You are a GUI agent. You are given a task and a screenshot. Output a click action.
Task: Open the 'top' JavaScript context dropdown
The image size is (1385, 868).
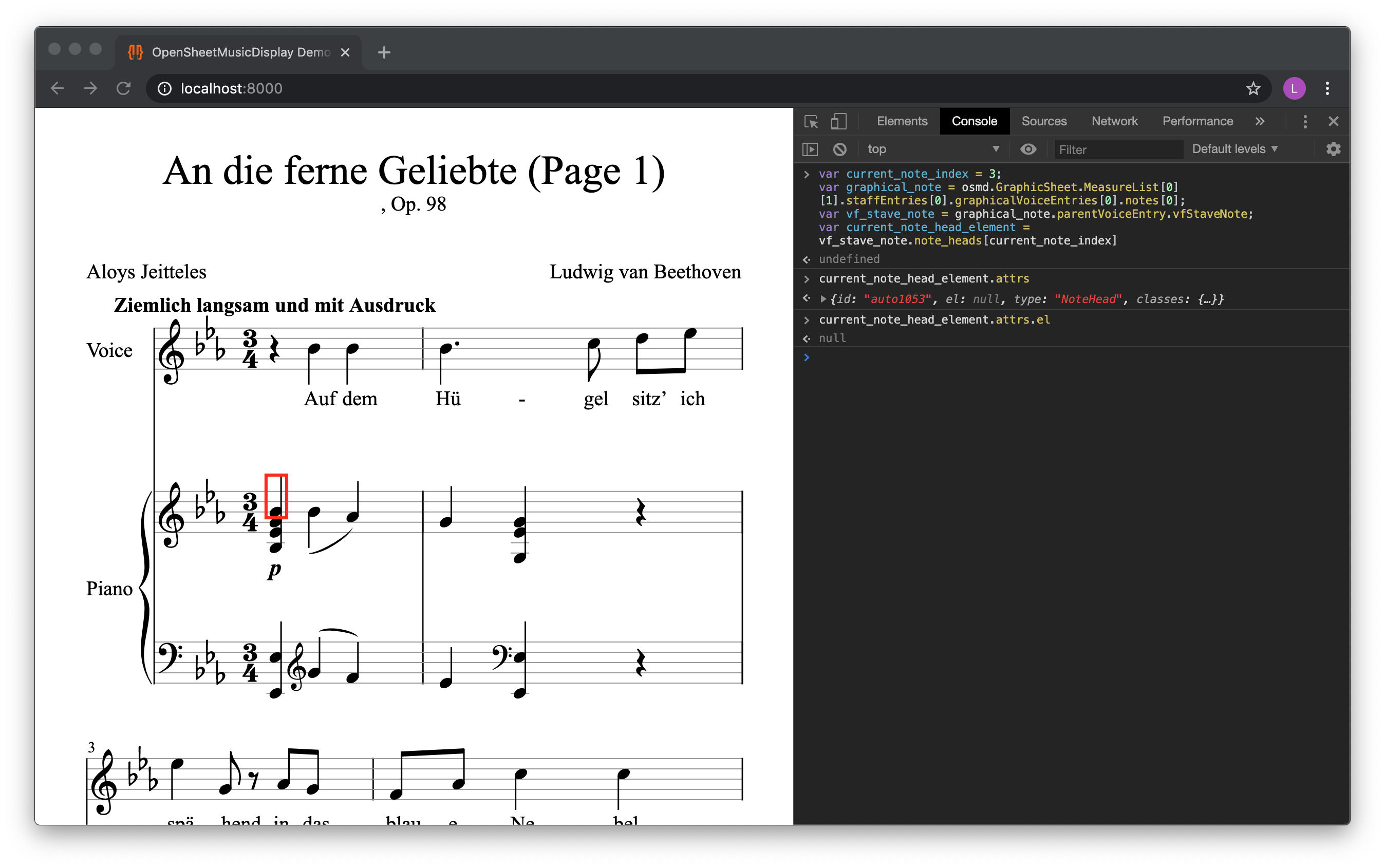click(933, 149)
